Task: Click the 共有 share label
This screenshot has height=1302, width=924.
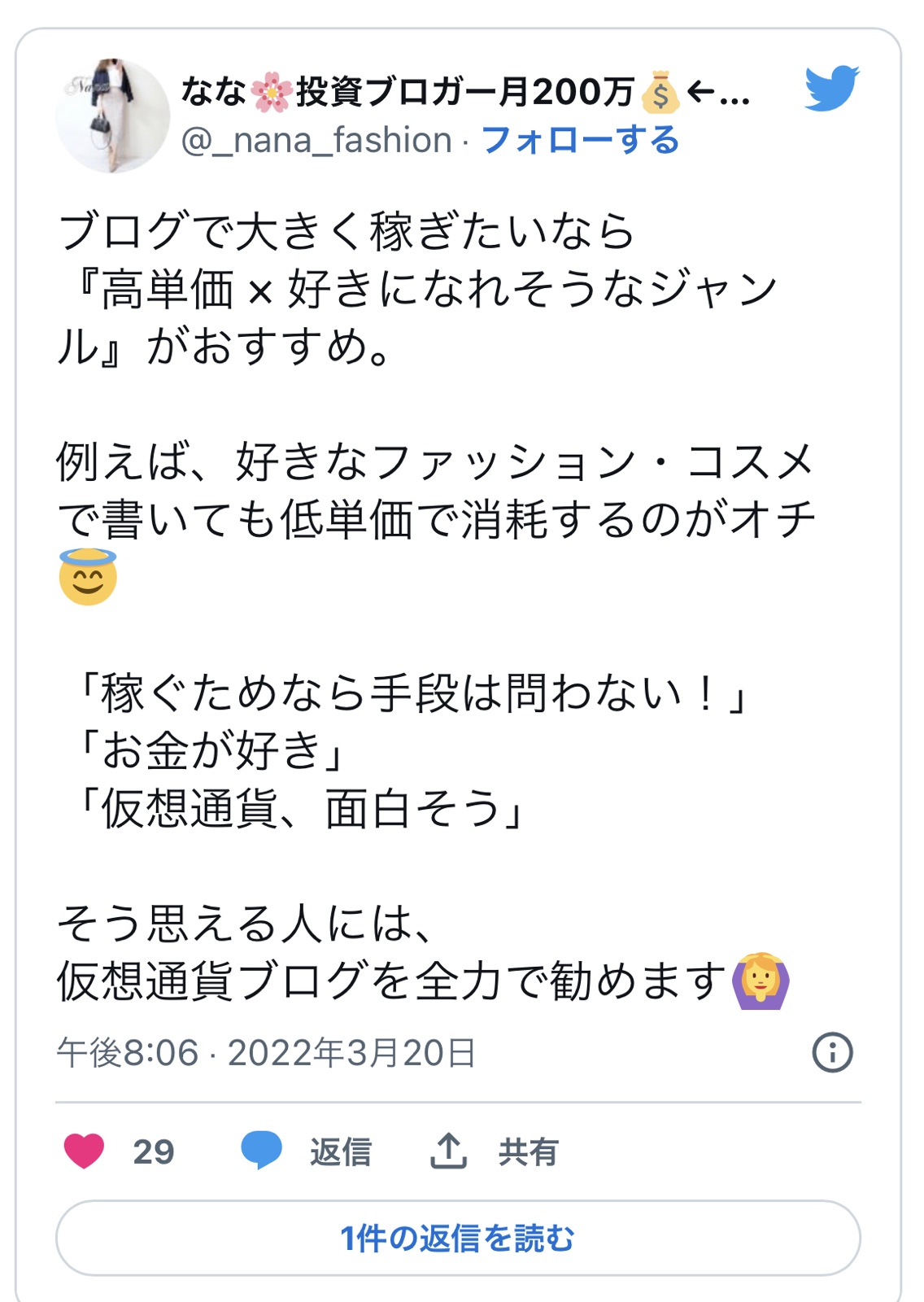Action: tap(528, 1151)
